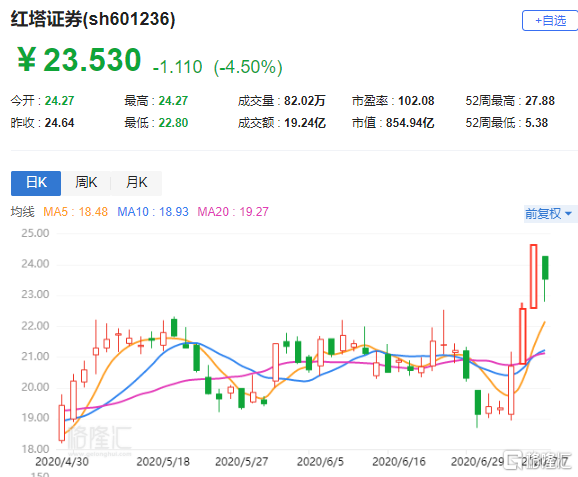This screenshot has width=578, height=477.
Task: Click the 2020/5/27 date axis label
Action: pyautogui.click(x=241, y=462)
